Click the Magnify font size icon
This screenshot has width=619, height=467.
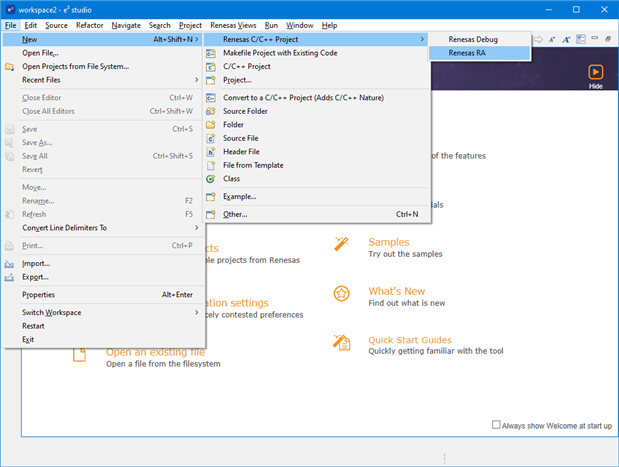tap(566, 39)
